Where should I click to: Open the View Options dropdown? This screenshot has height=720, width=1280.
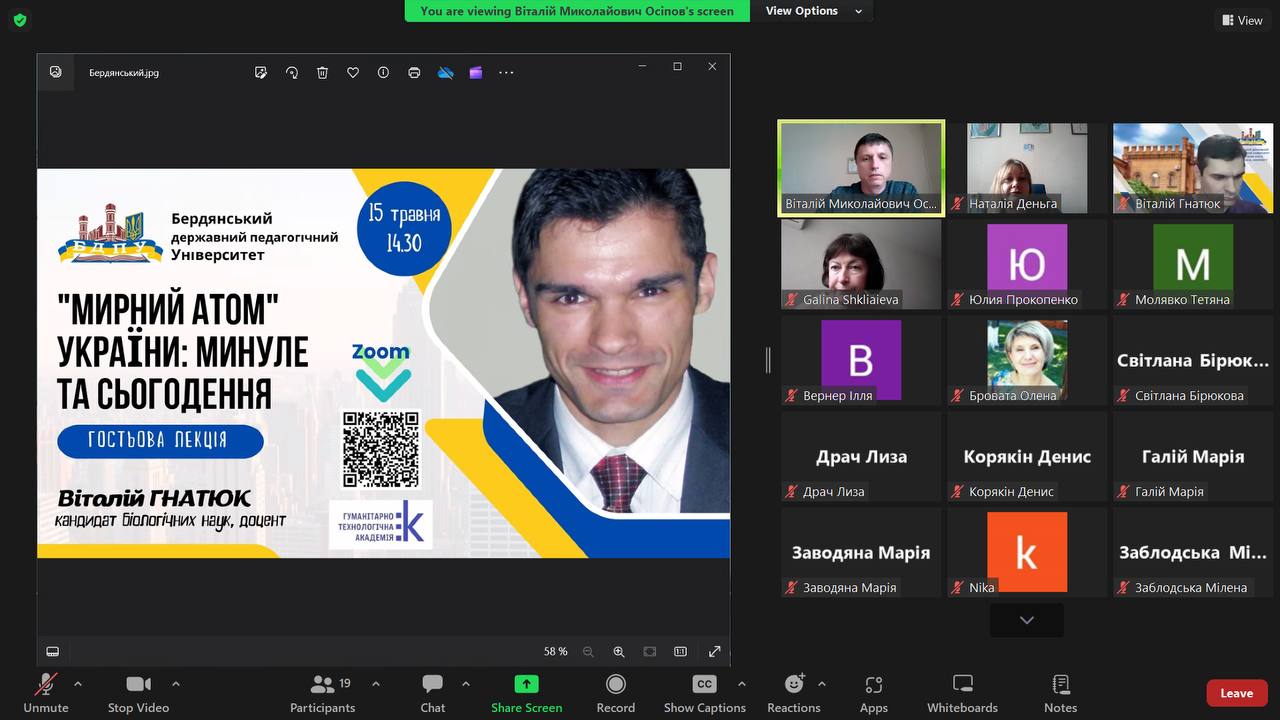click(814, 11)
